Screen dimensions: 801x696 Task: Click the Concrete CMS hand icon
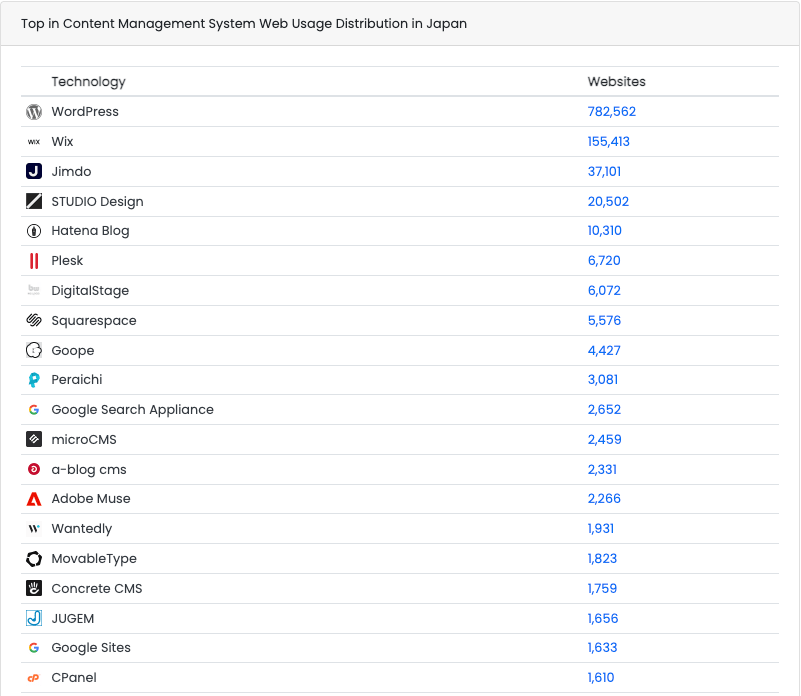point(34,588)
